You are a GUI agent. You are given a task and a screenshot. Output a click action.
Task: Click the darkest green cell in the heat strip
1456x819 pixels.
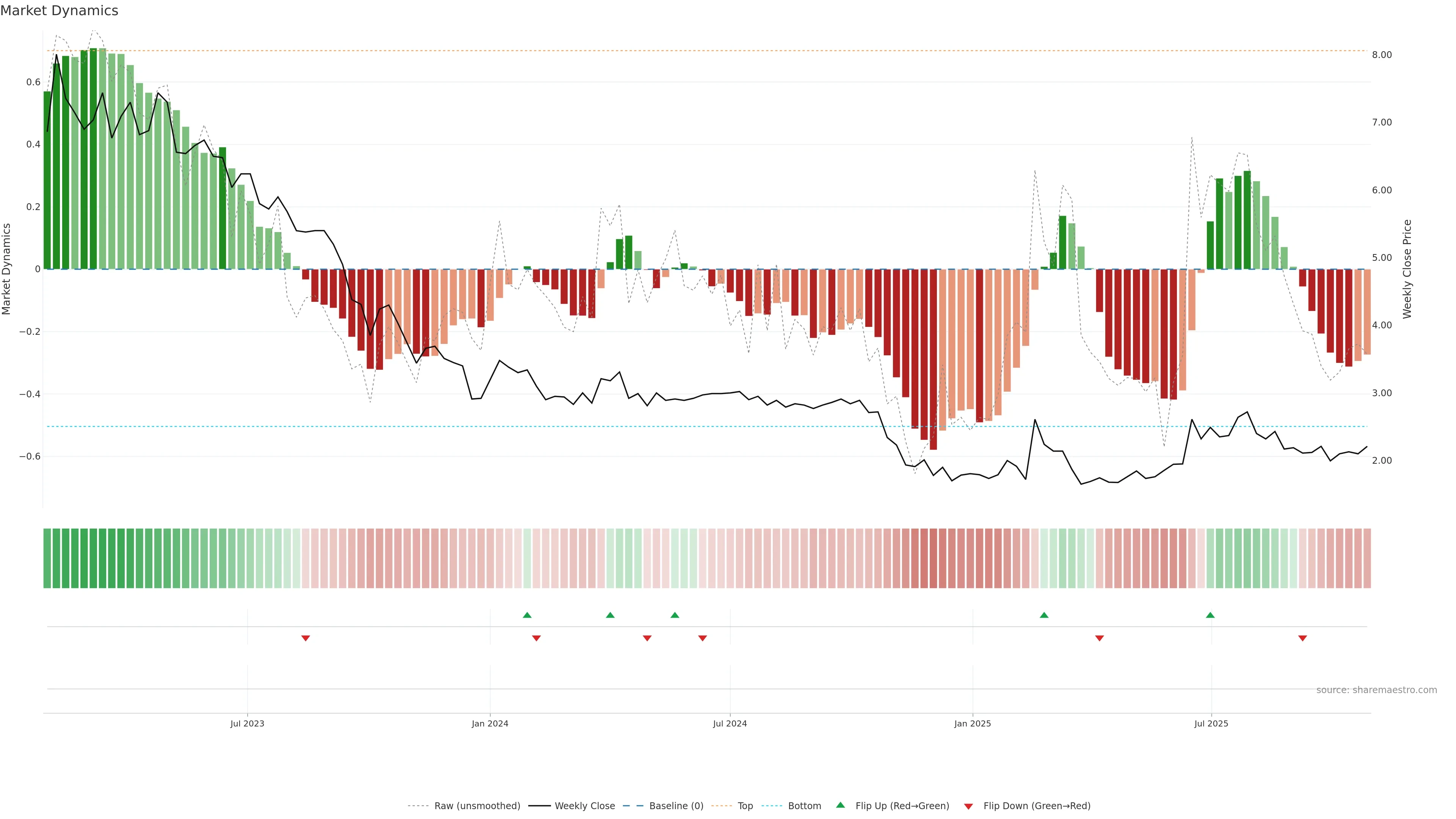93,559
